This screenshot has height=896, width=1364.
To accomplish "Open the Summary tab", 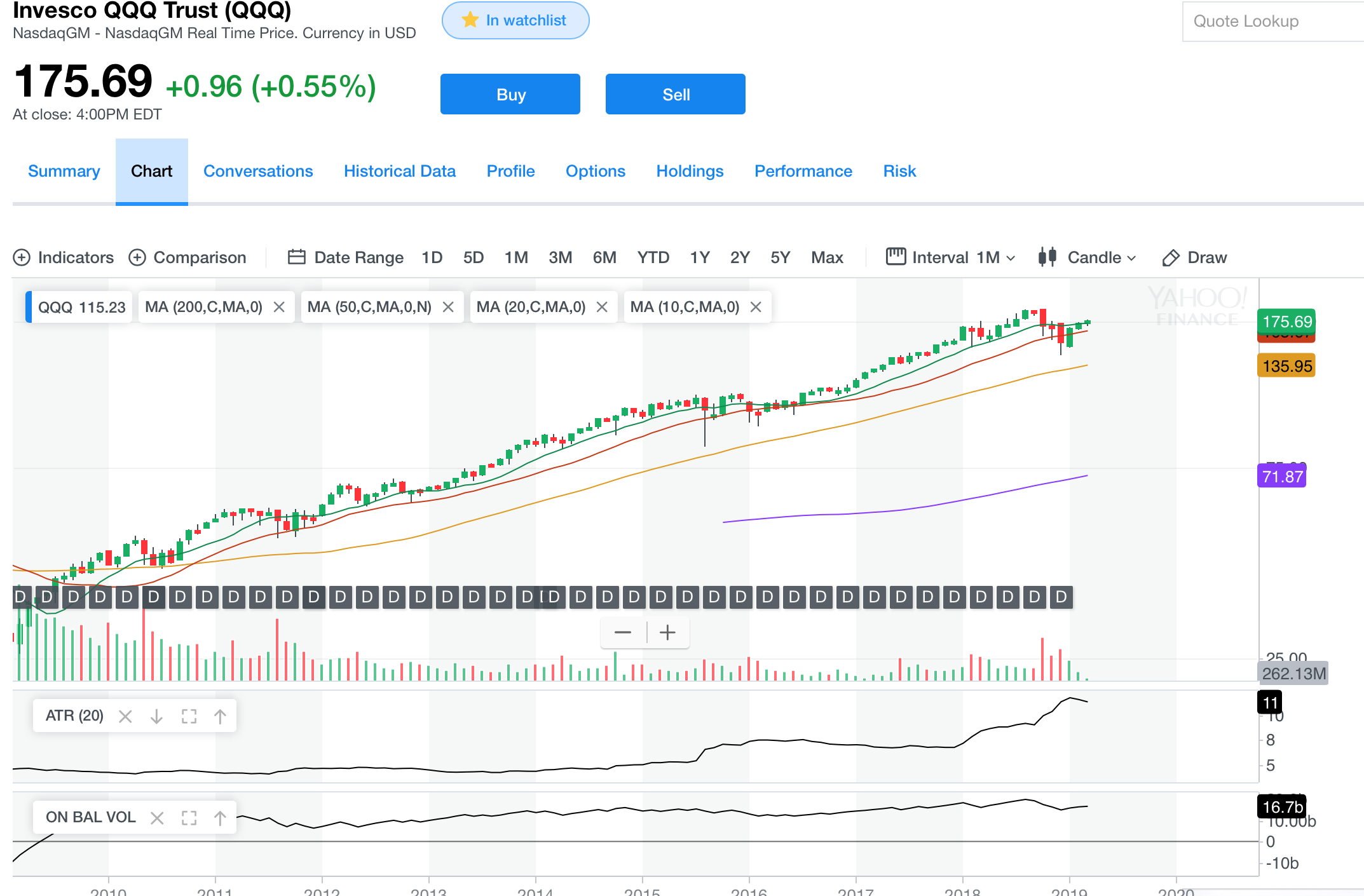I will tap(64, 171).
